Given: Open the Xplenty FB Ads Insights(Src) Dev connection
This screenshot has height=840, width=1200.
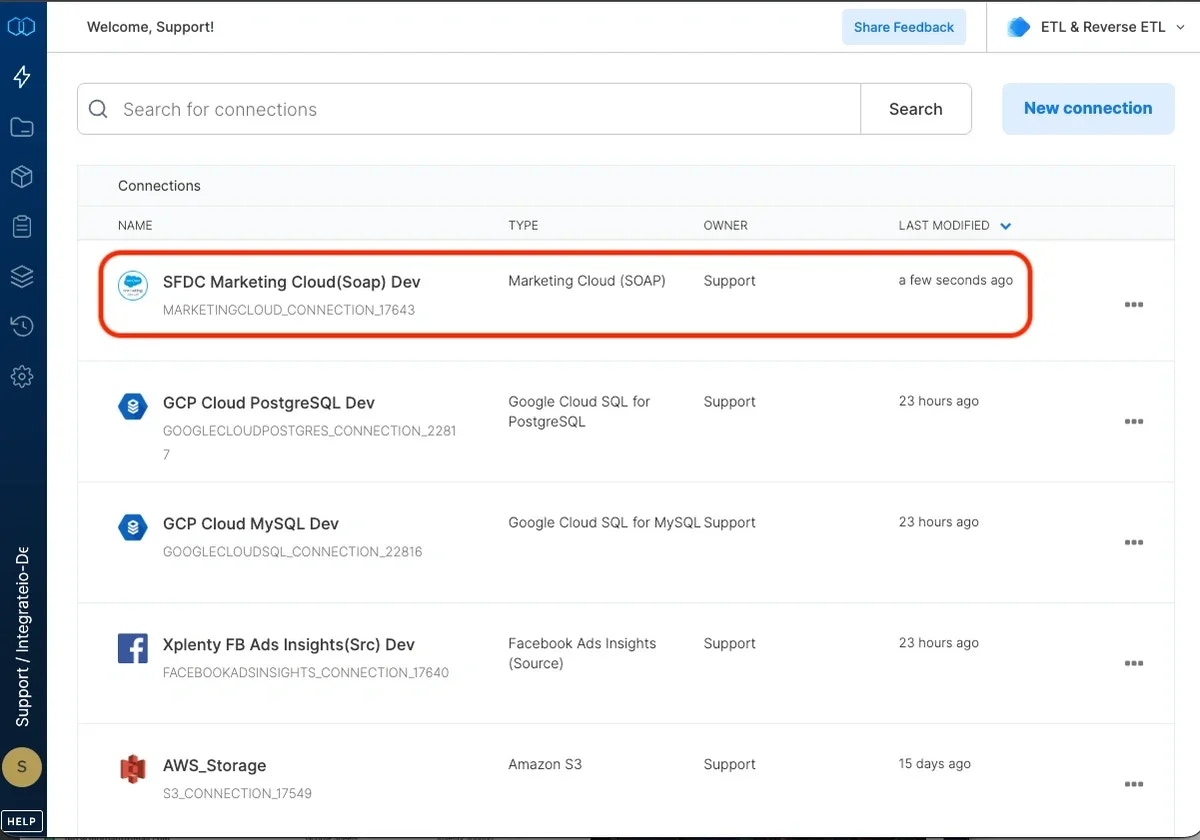Looking at the screenshot, I should [289, 645].
